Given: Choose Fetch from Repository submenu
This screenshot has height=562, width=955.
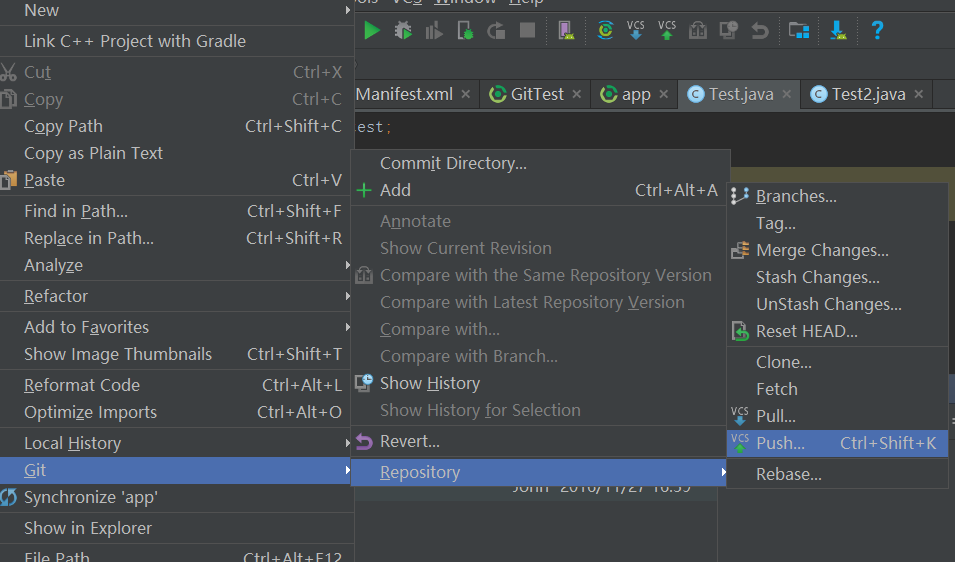Looking at the screenshot, I should click(837, 389).
